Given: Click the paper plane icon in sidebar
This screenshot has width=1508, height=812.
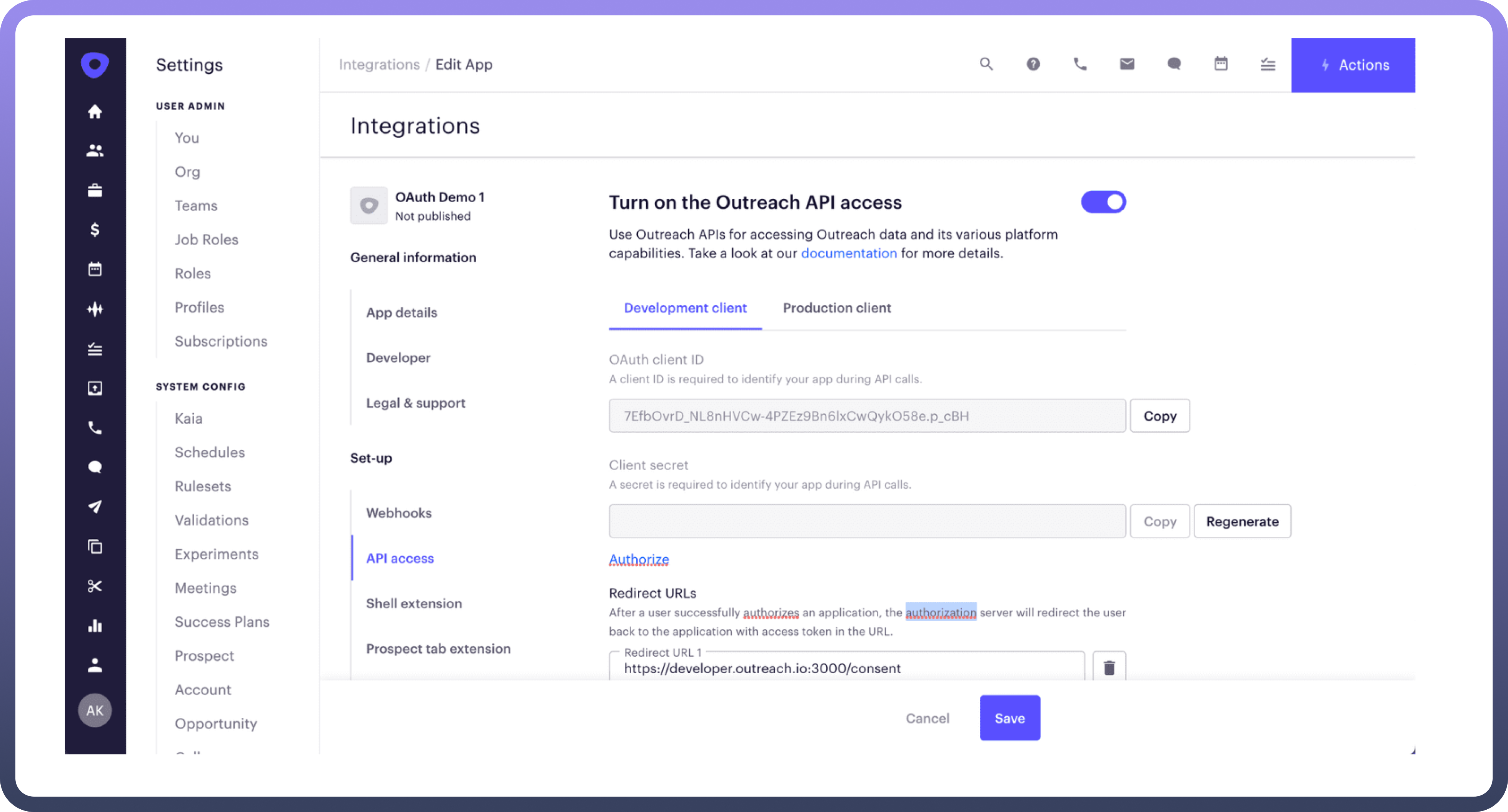Looking at the screenshot, I should (95, 507).
